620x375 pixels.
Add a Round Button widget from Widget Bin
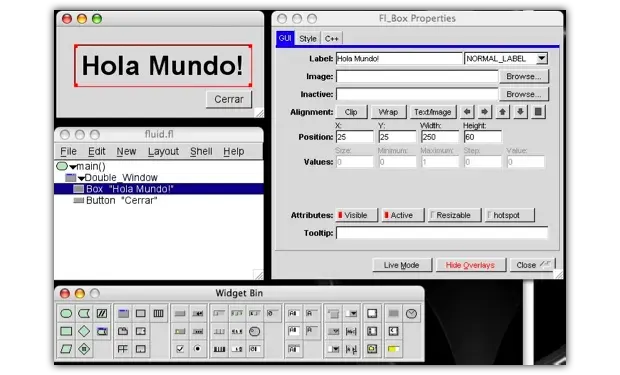pos(198,349)
